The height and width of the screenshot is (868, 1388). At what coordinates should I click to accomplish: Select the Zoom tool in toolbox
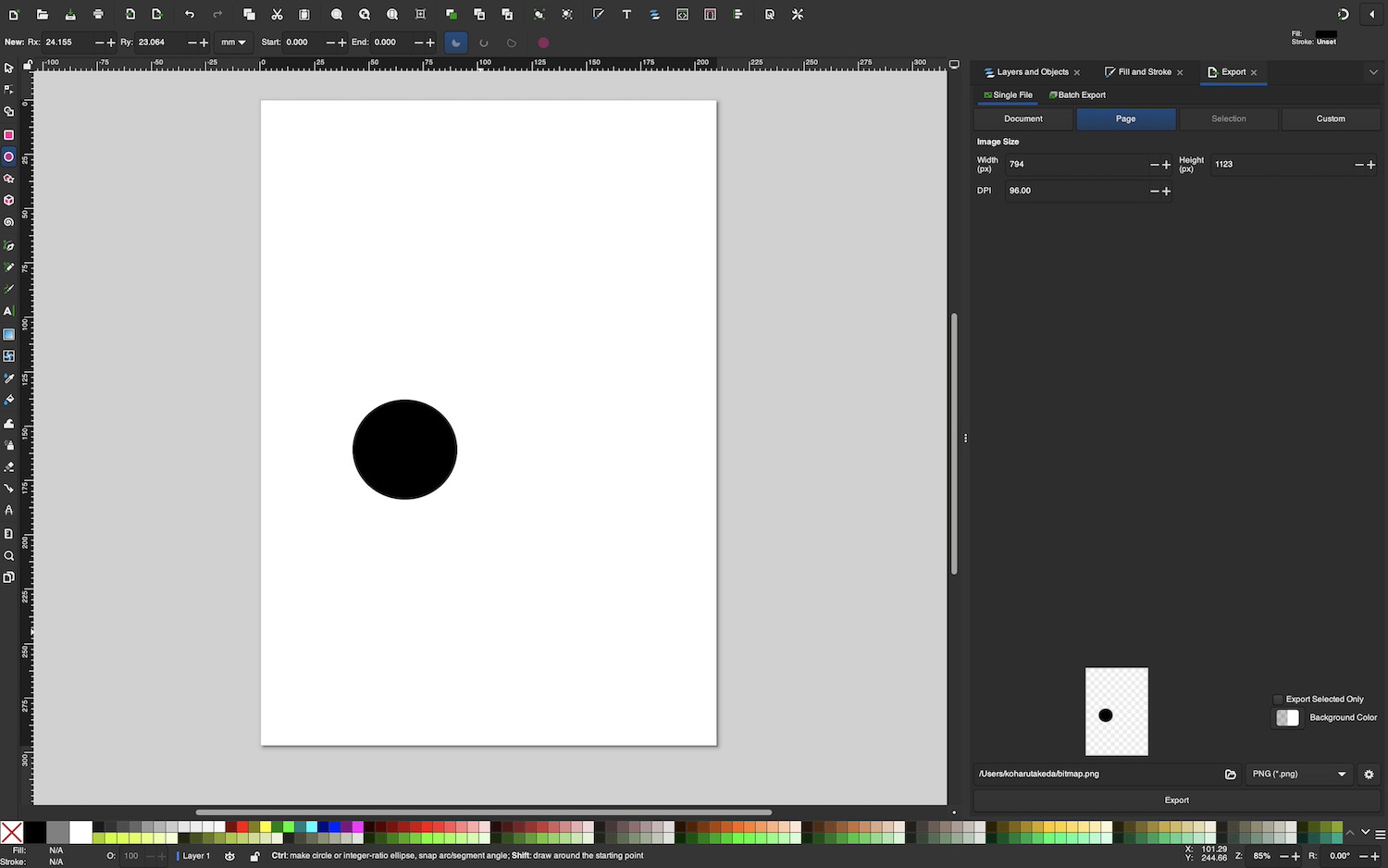pyautogui.click(x=9, y=556)
